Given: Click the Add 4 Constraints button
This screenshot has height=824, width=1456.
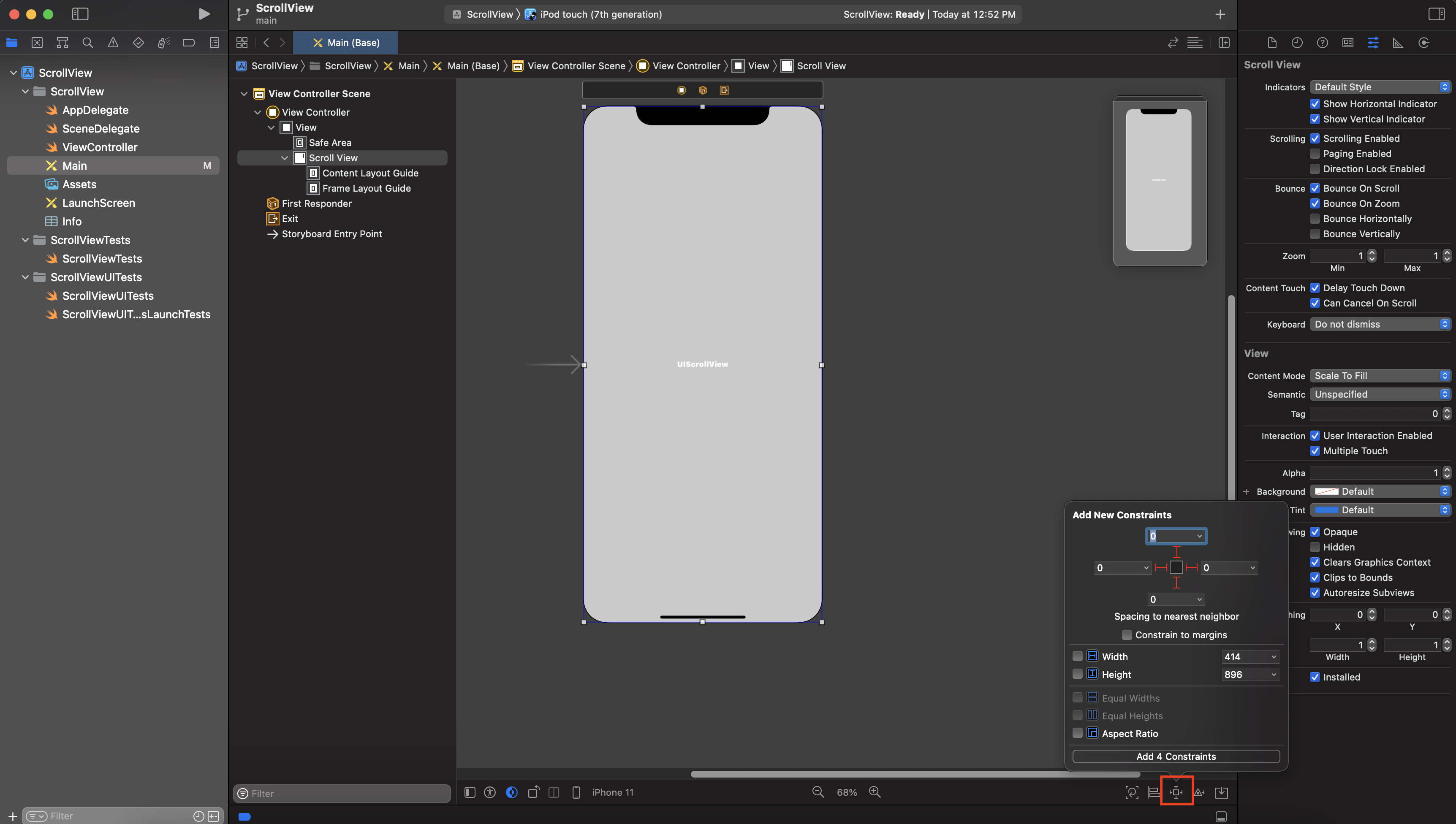Looking at the screenshot, I should (x=1176, y=756).
